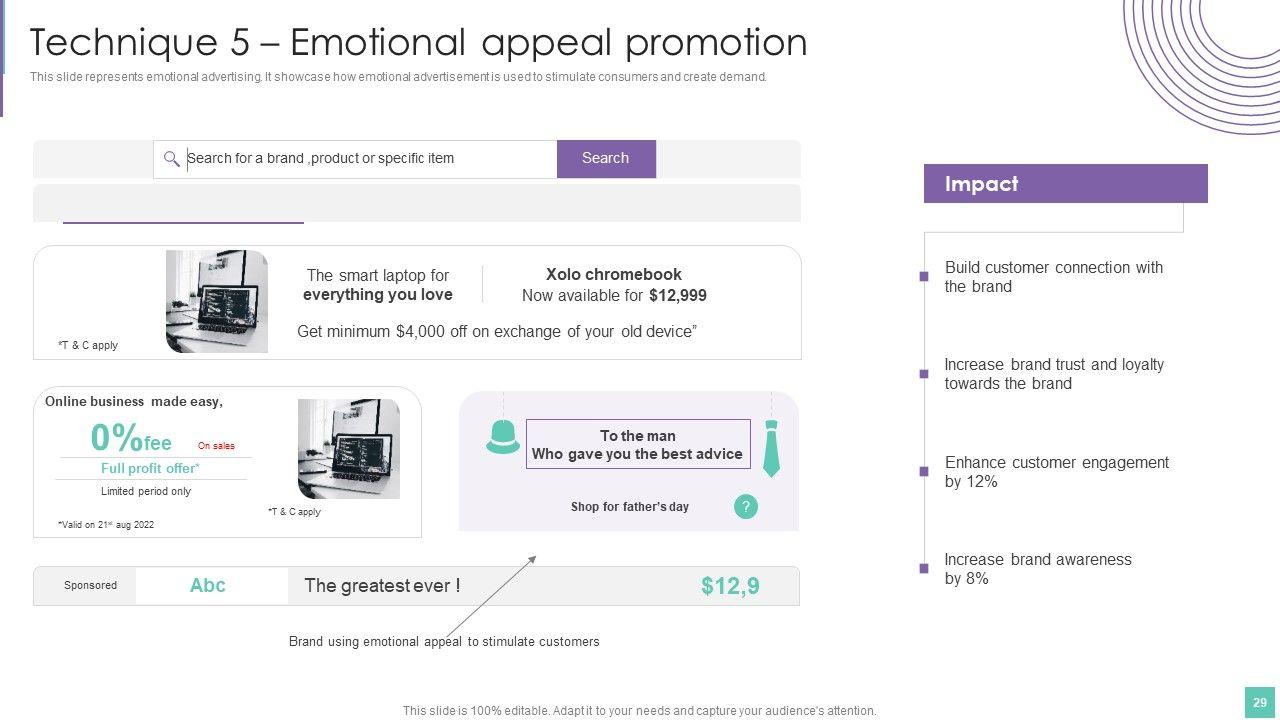Click the green necktie icon
The image size is (1280, 720).
coord(771,448)
